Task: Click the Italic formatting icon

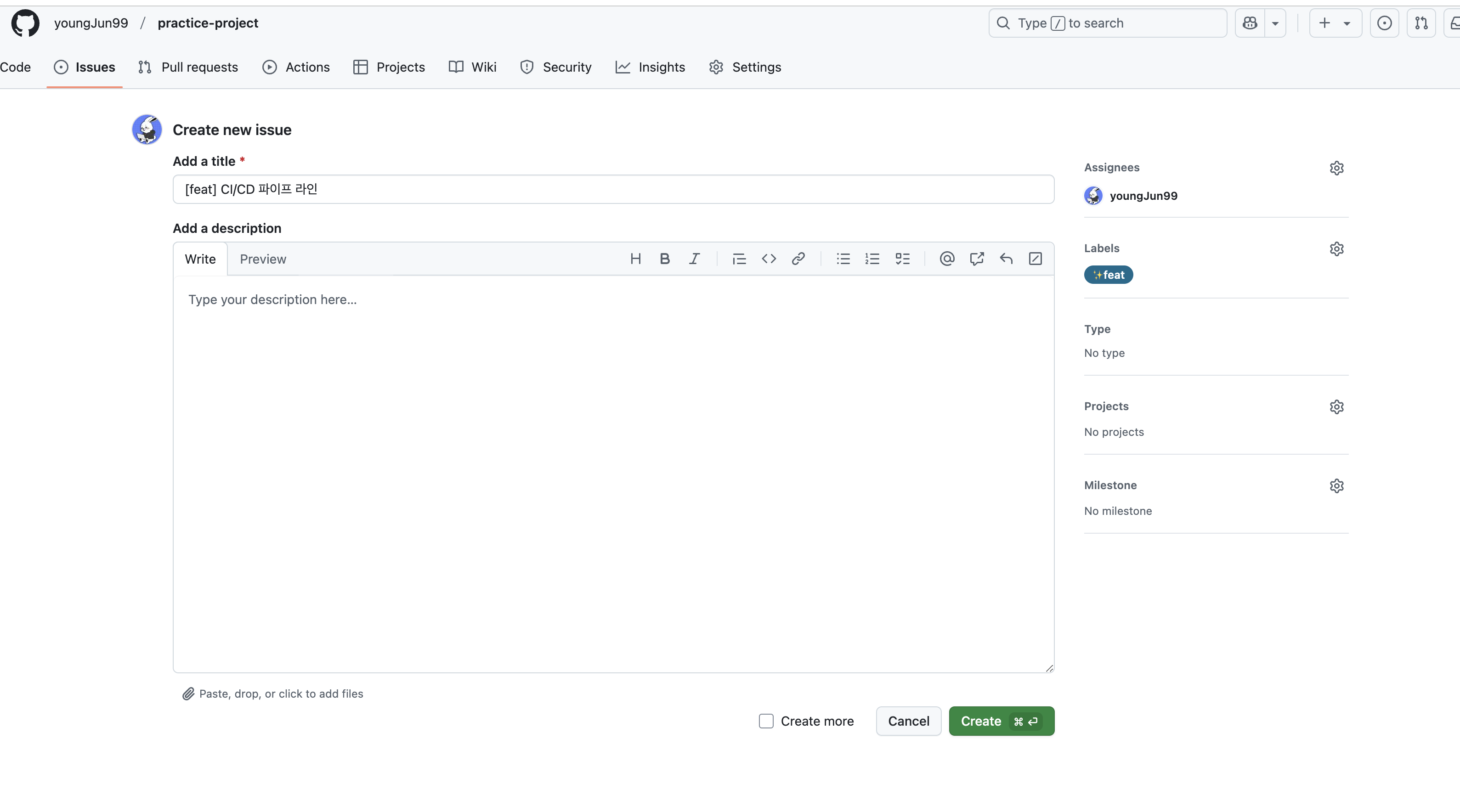Action: coord(694,259)
